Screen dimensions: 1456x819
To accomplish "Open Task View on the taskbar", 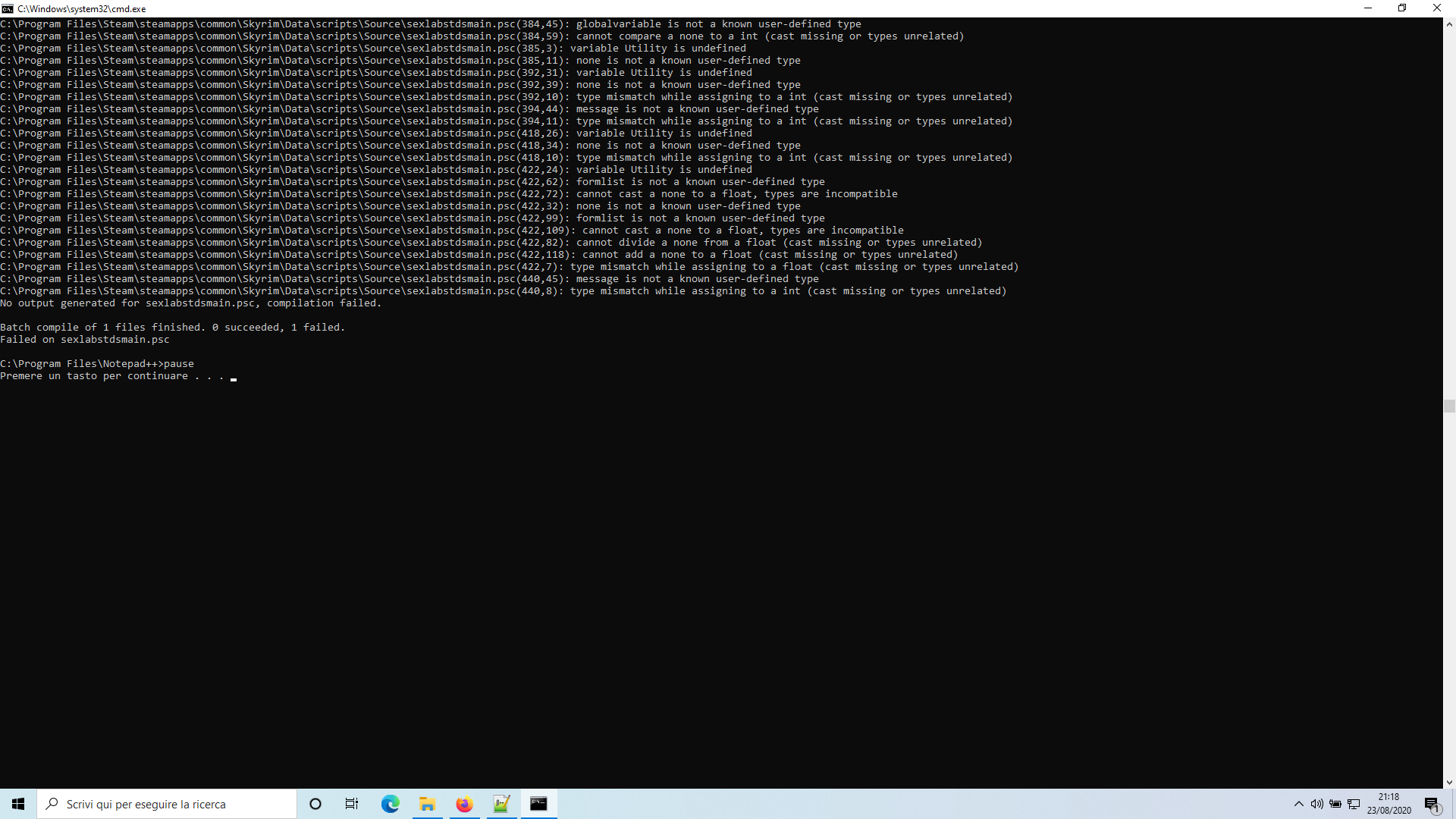I will tap(352, 804).
